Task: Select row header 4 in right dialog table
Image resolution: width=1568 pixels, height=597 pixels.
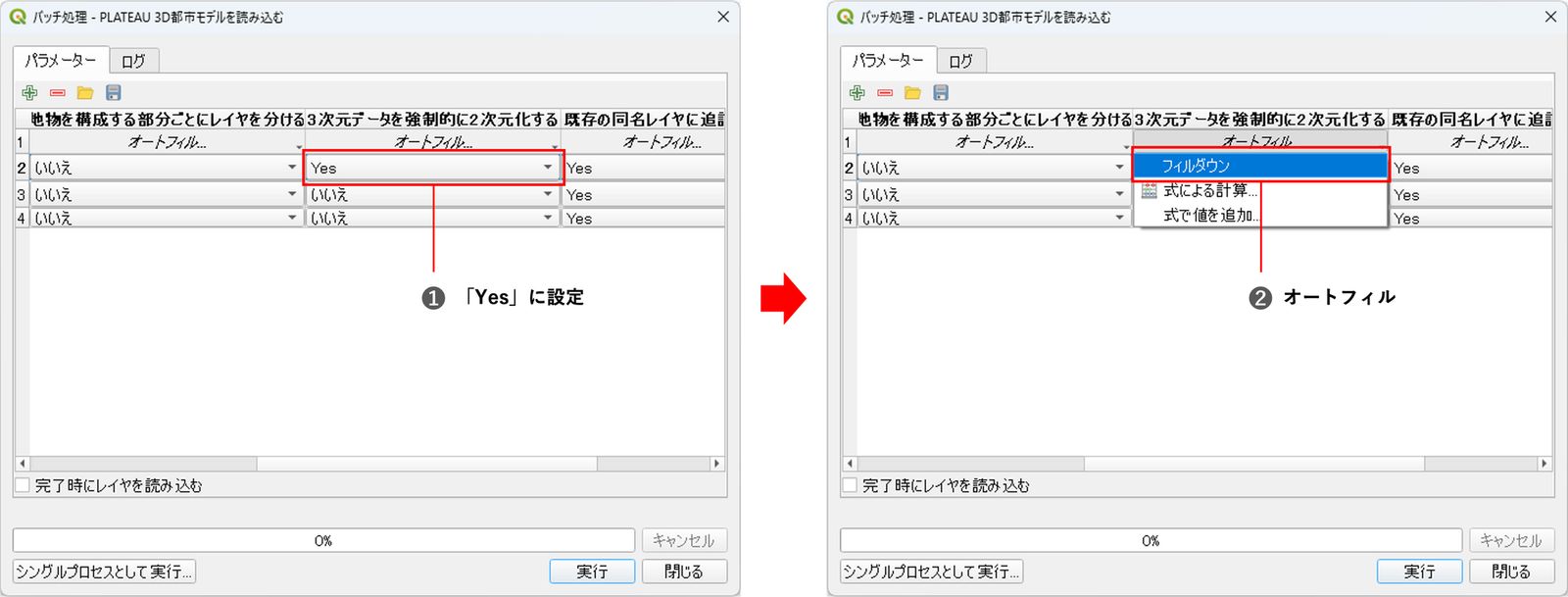Action: tap(849, 219)
